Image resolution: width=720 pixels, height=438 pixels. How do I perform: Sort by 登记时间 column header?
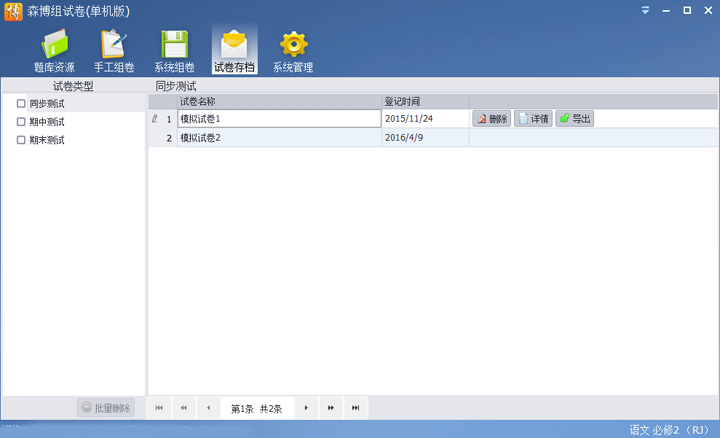pos(424,101)
